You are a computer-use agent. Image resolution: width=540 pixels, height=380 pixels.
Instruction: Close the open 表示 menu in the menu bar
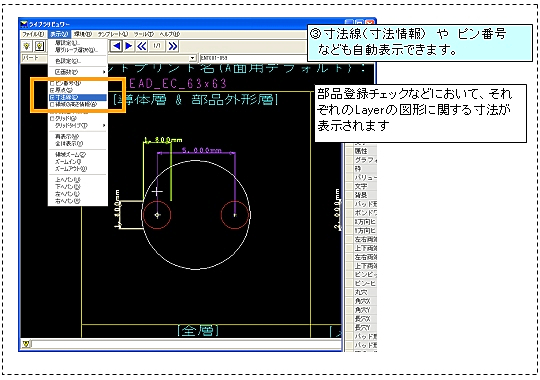[59, 34]
